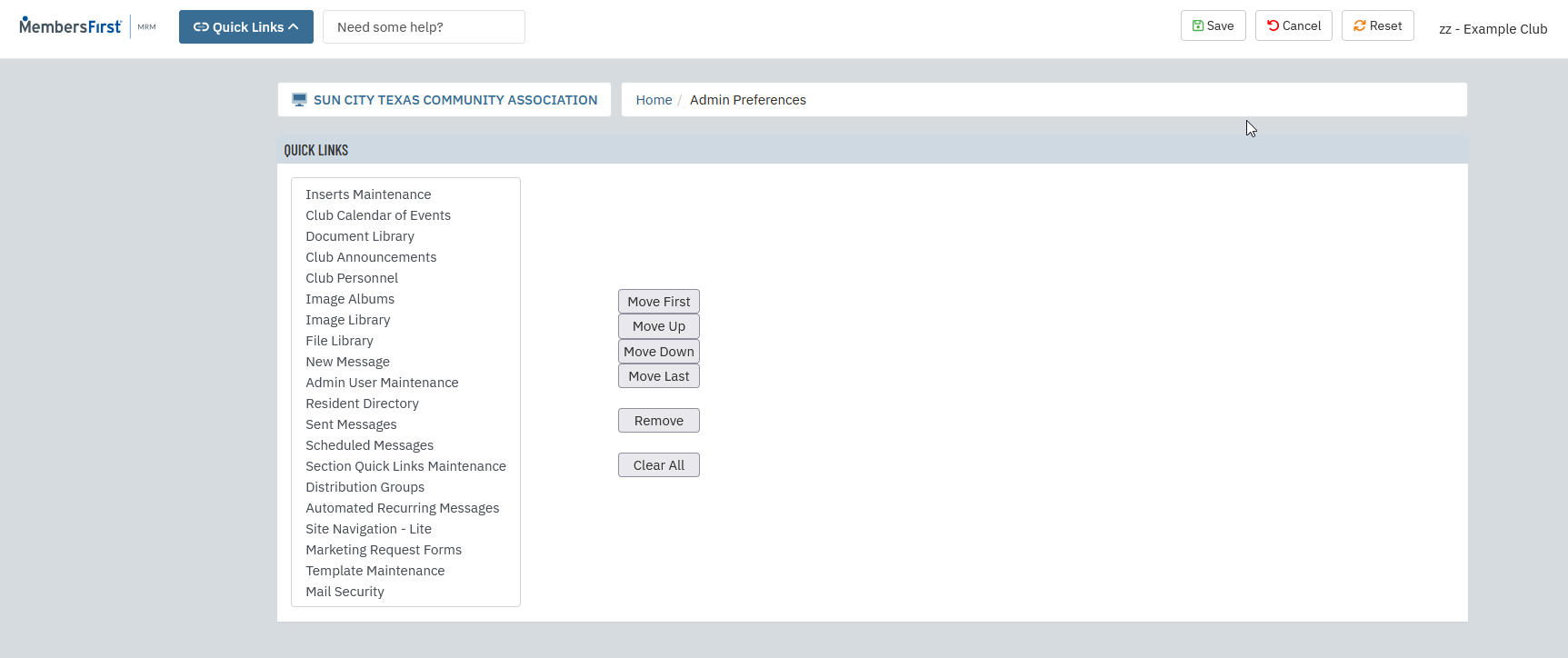This screenshot has height=658, width=1568.
Task: Expand the Quick Links dropdown
Action: click(x=245, y=27)
